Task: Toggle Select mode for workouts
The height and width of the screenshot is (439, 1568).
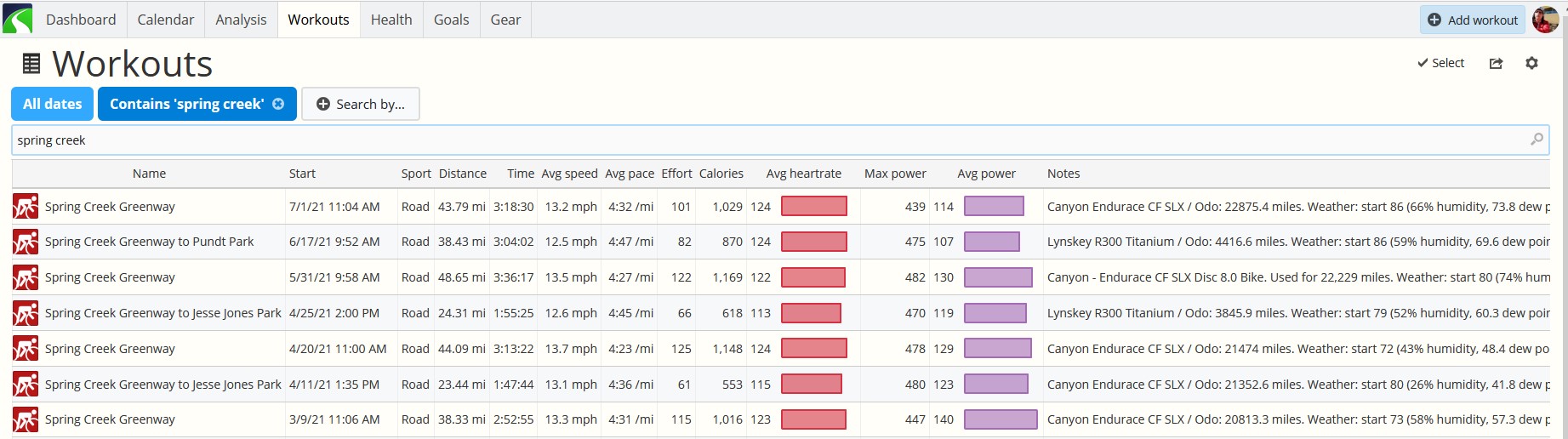Action: (1440, 63)
